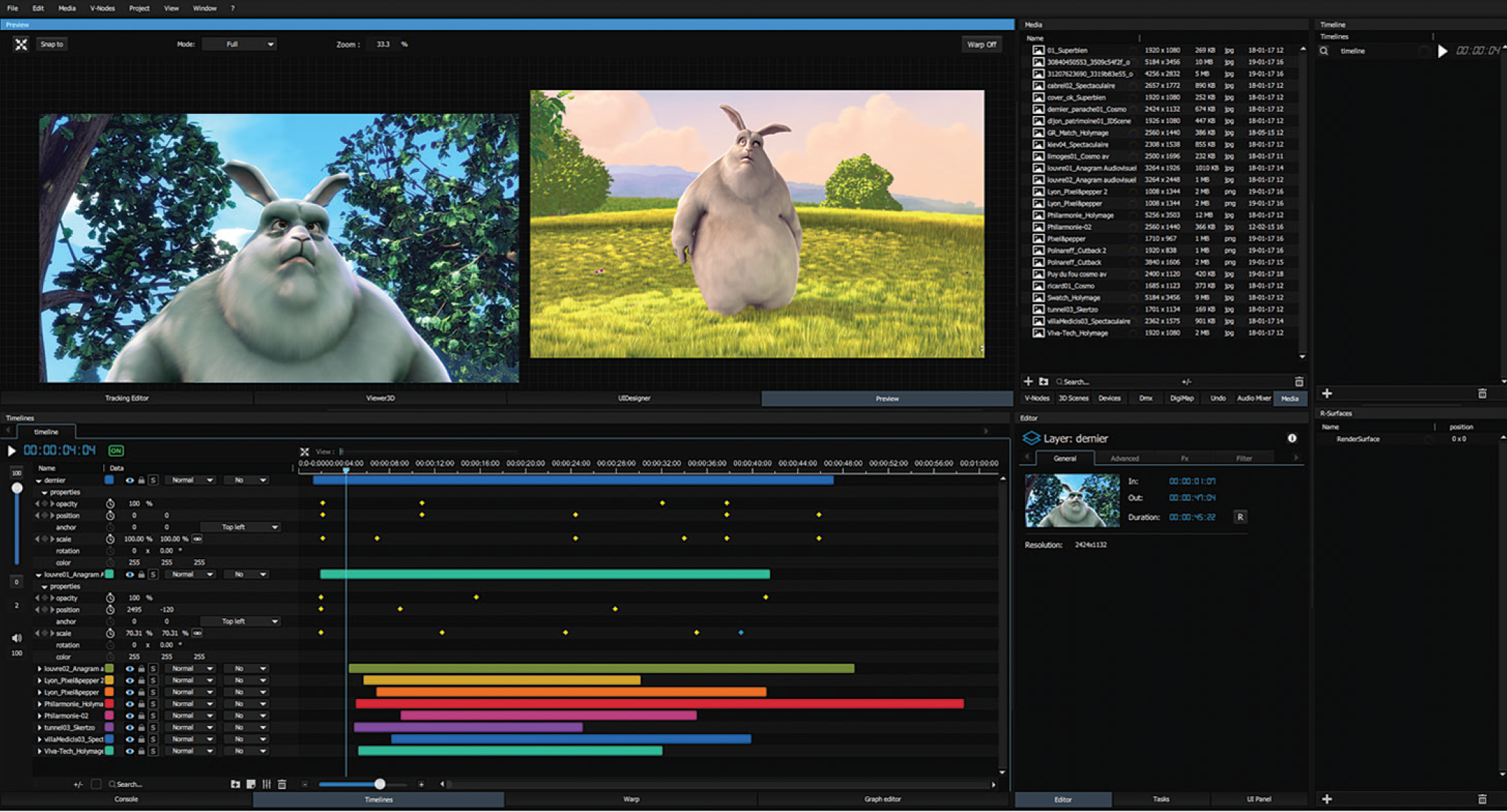Collapse properties under louvre01_Anagram layer
The image size is (1507, 812).
tap(44, 586)
